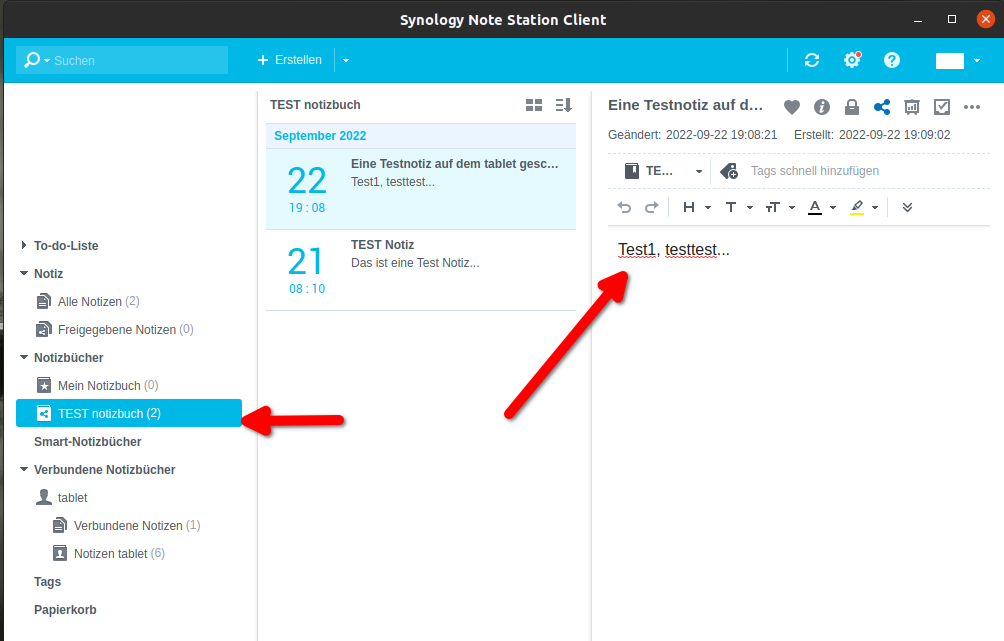Open the font size button
1004x641 pixels.
pyautogui.click(x=773, y=207)
